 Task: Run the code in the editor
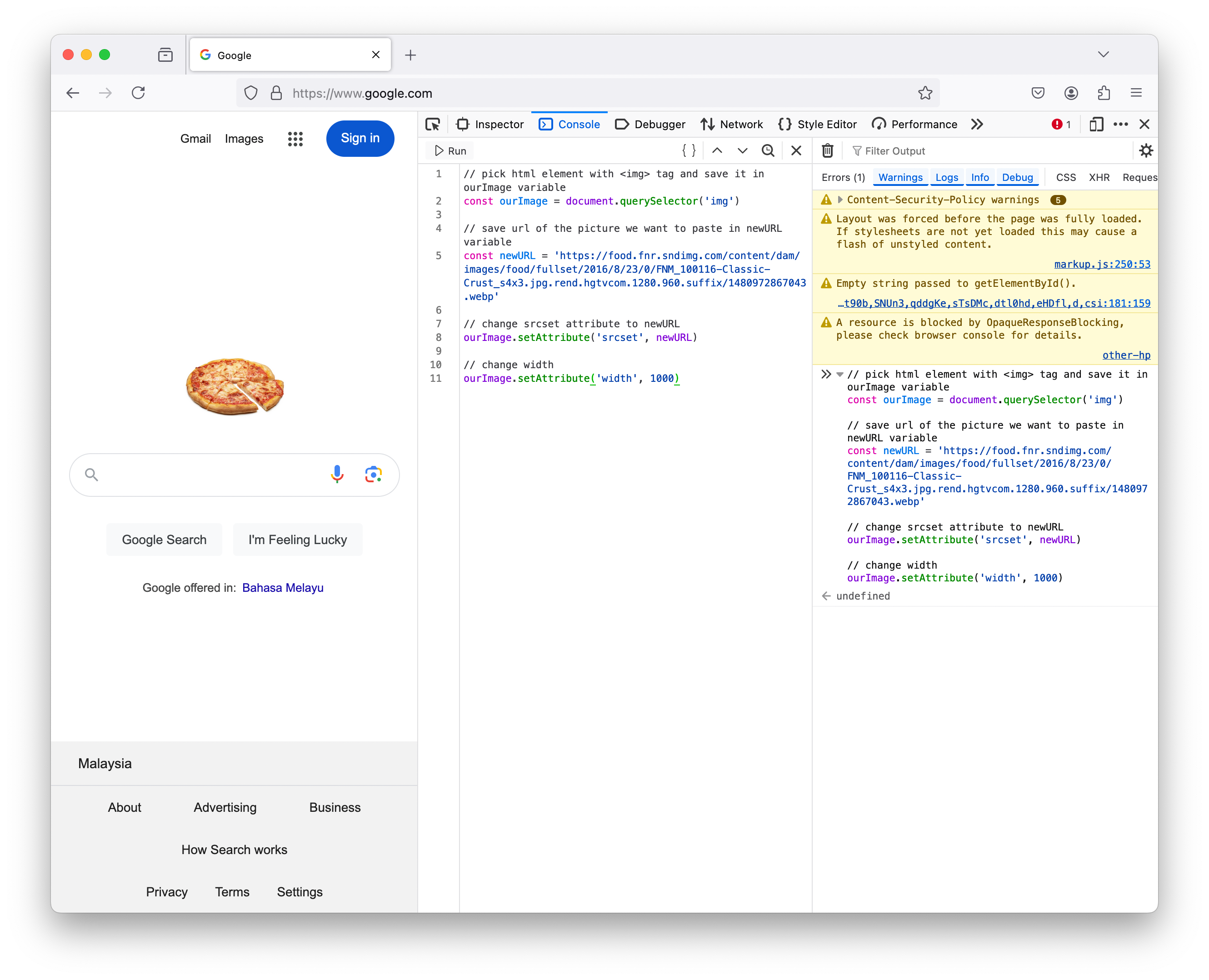pos(450,151)
